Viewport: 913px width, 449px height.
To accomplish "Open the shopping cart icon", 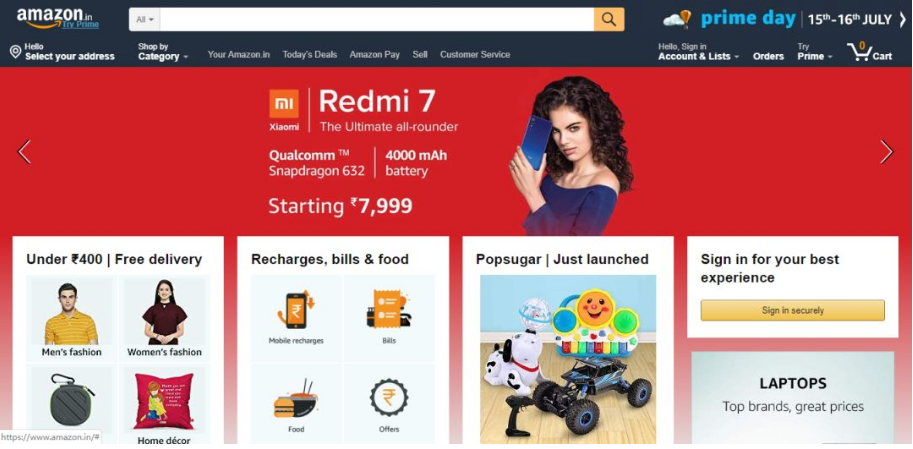I will [859, 52].
